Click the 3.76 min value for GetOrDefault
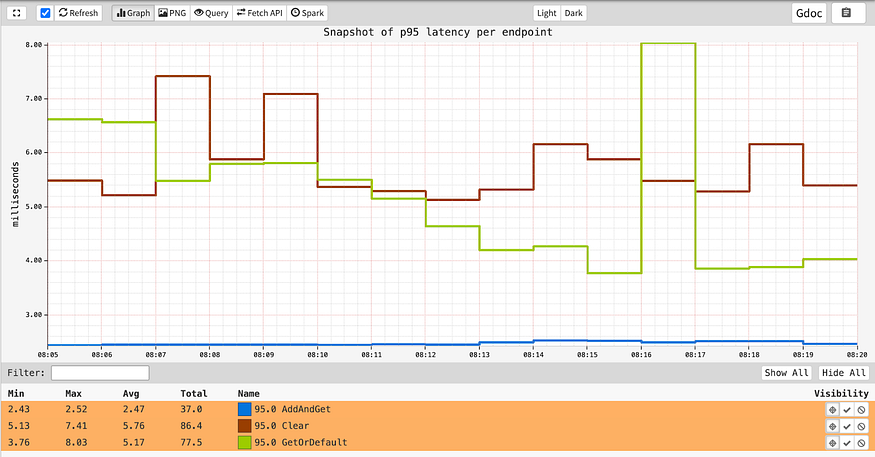The height and width of the screenshot is (457, 875). 19,442
